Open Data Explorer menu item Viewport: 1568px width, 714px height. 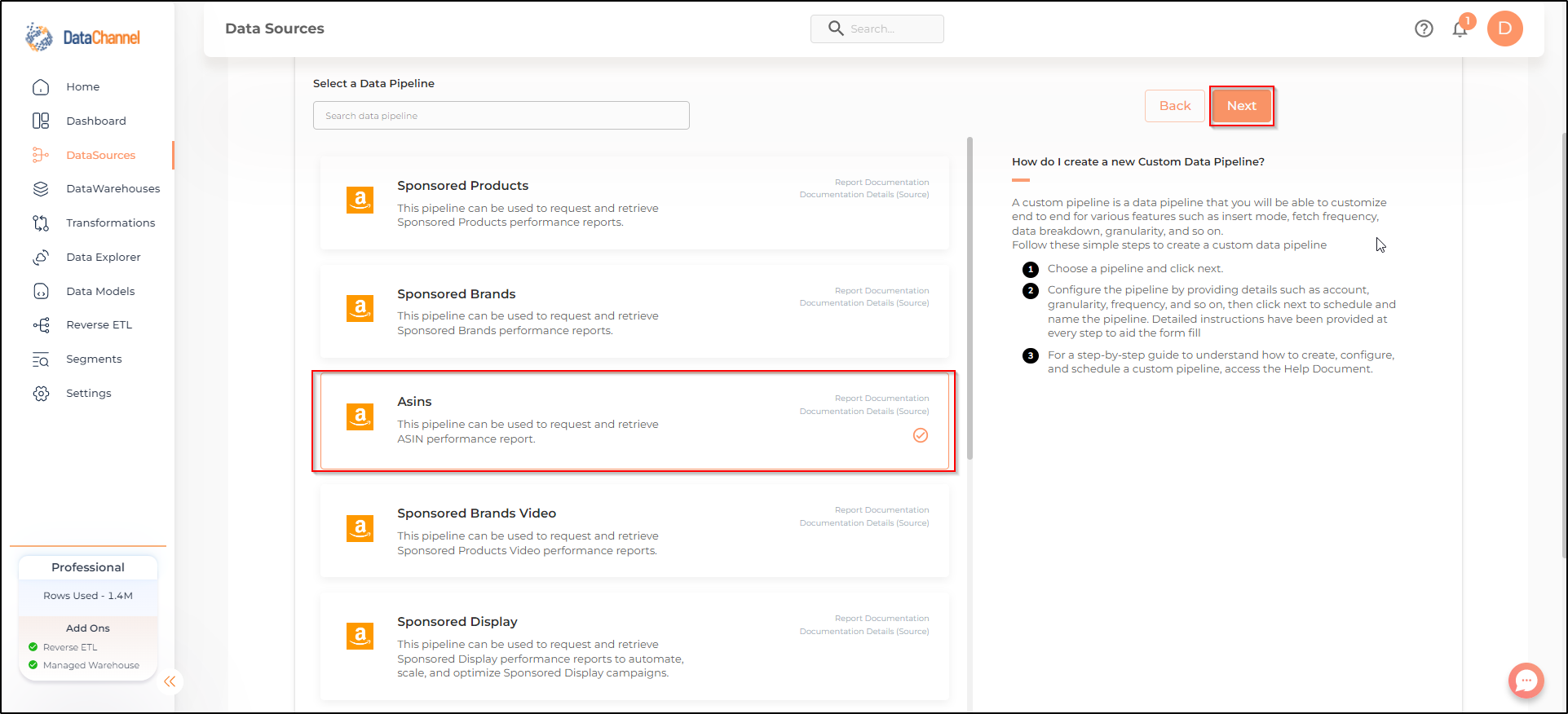tap(104, 258)
